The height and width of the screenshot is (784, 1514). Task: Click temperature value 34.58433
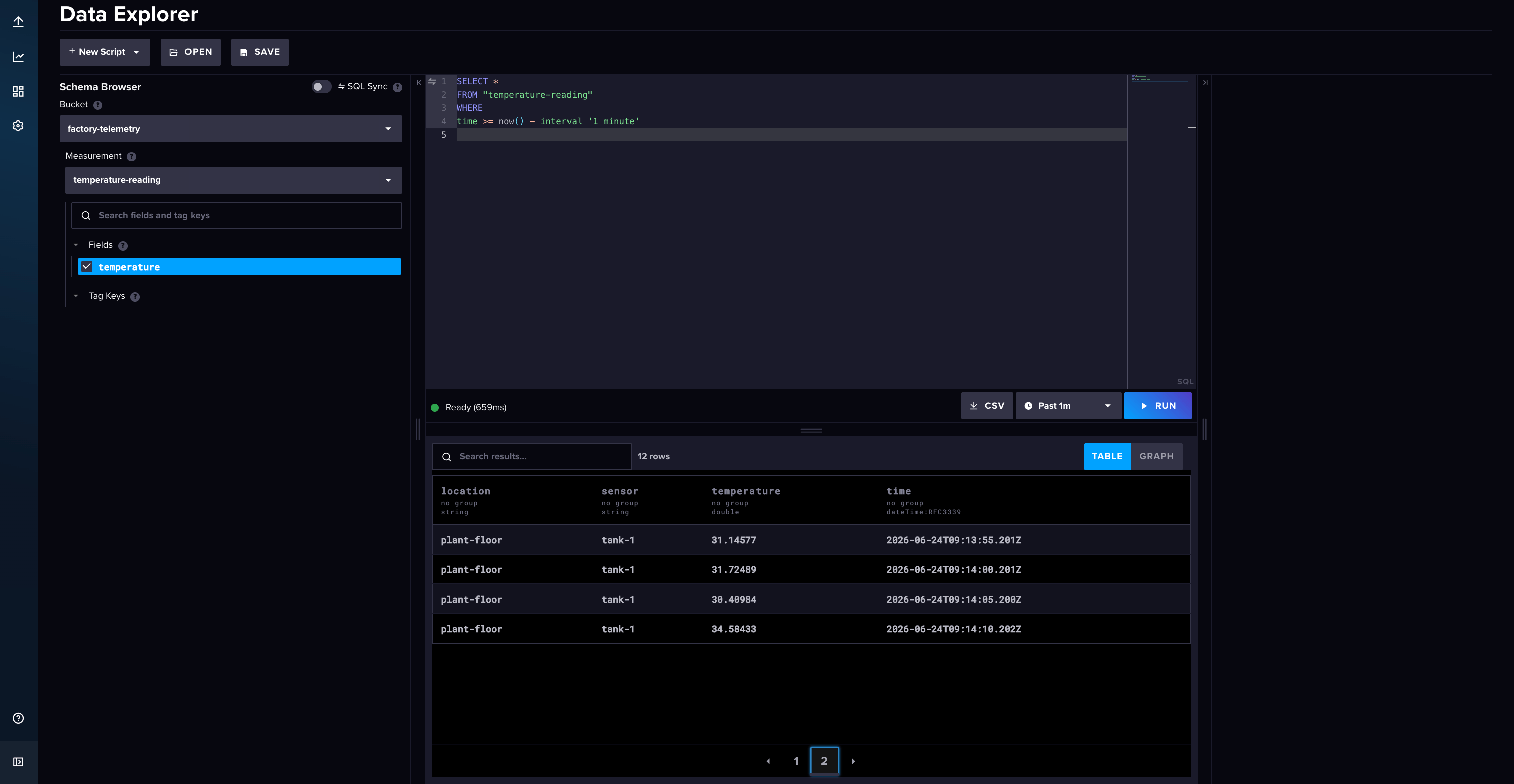[733, 629]
